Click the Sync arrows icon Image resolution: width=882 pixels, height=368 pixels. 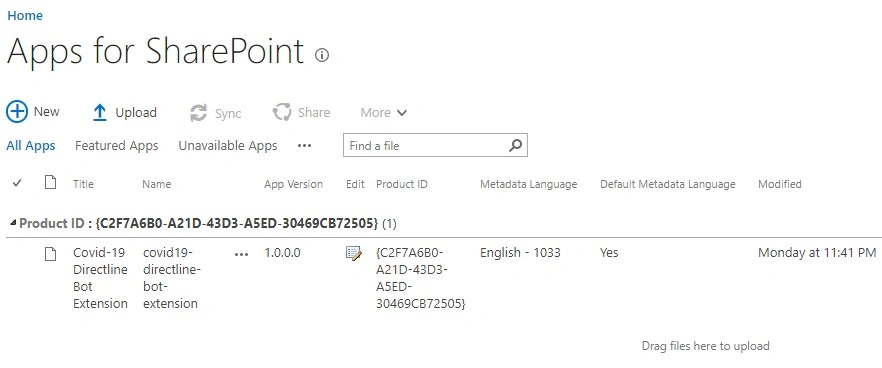point(198,113)
